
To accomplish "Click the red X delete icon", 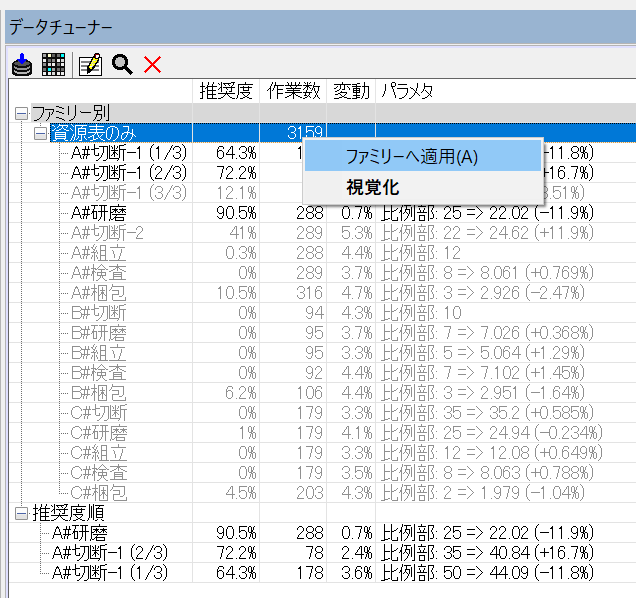I will [152, 65].
